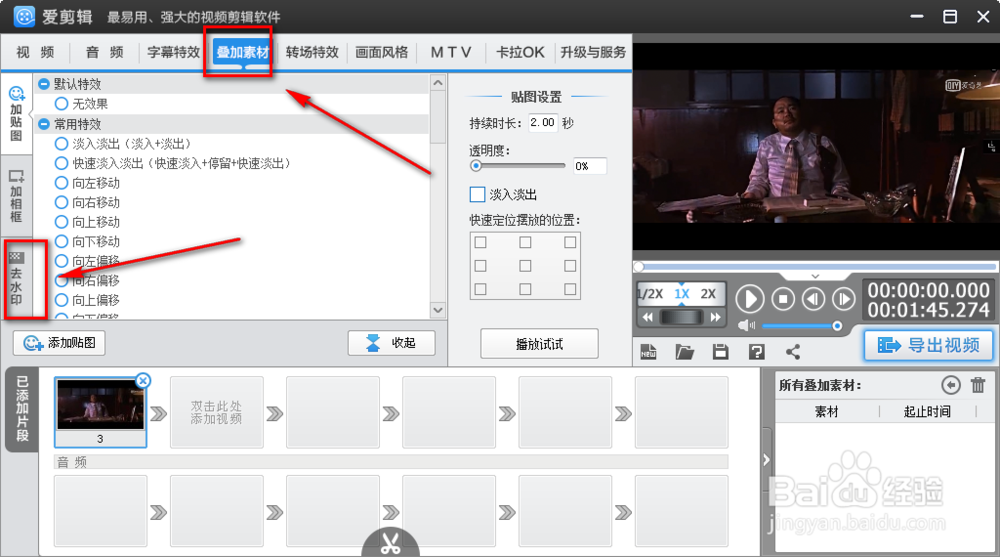
Task: Set playback speed to 2X
Action: pos(708,294)
